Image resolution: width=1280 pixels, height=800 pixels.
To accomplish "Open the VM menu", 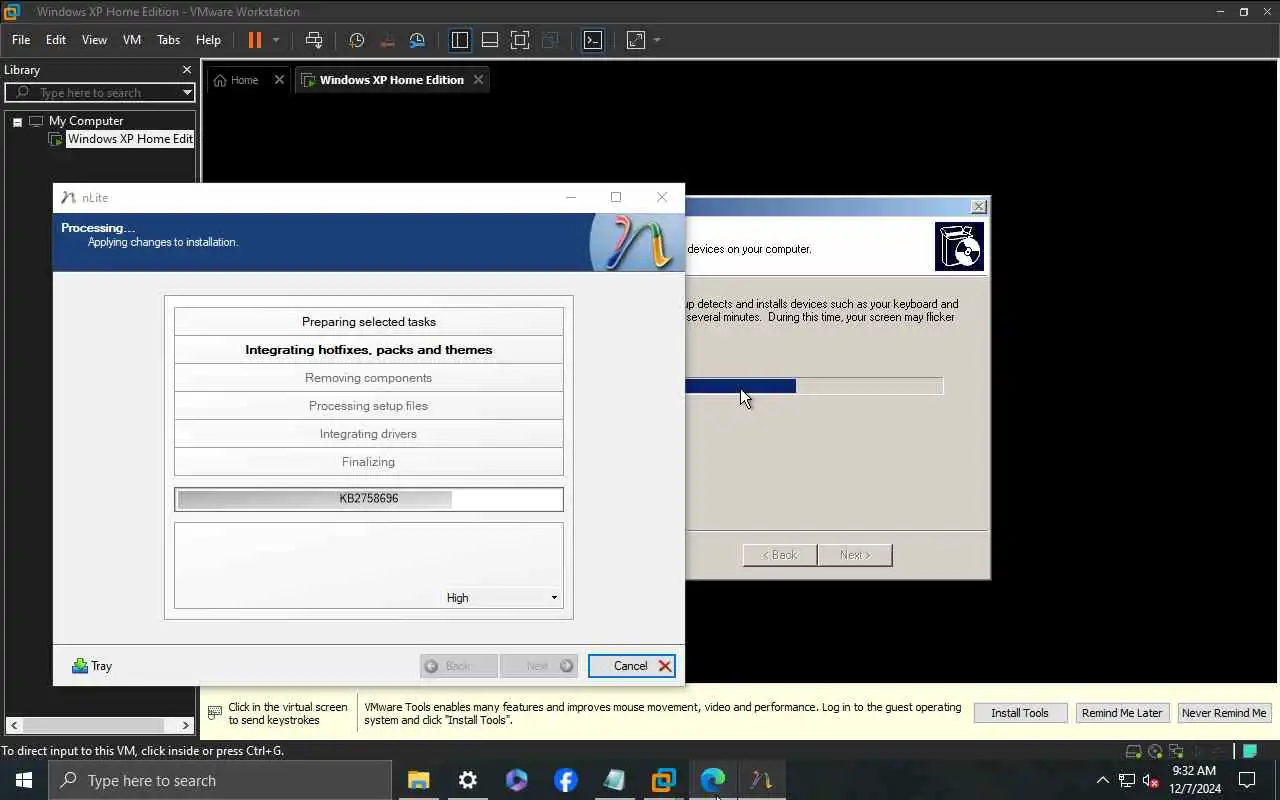I will [132, 40].
